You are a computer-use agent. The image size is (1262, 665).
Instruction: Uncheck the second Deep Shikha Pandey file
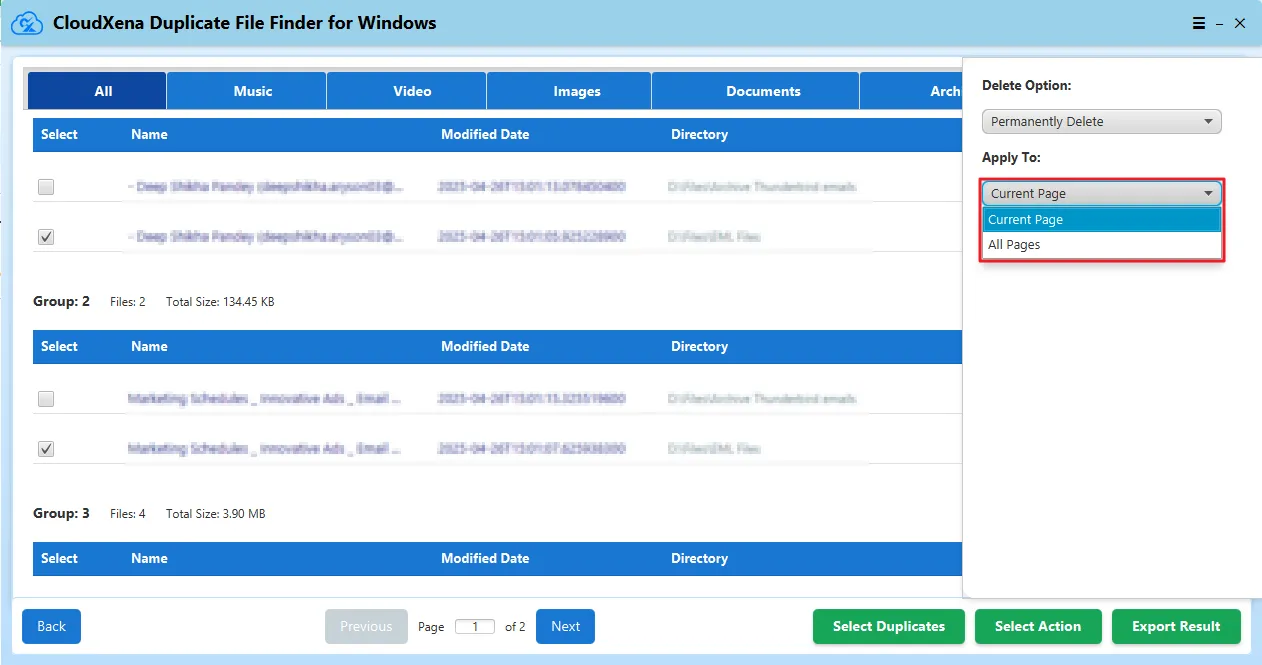pos(46,237)
